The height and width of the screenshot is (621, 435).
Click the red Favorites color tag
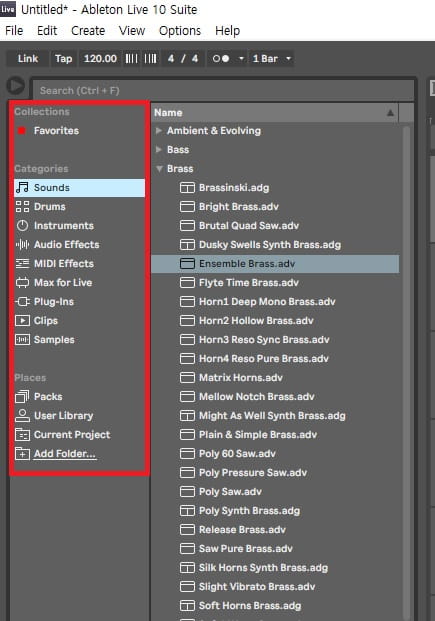[x=22, y=131]
